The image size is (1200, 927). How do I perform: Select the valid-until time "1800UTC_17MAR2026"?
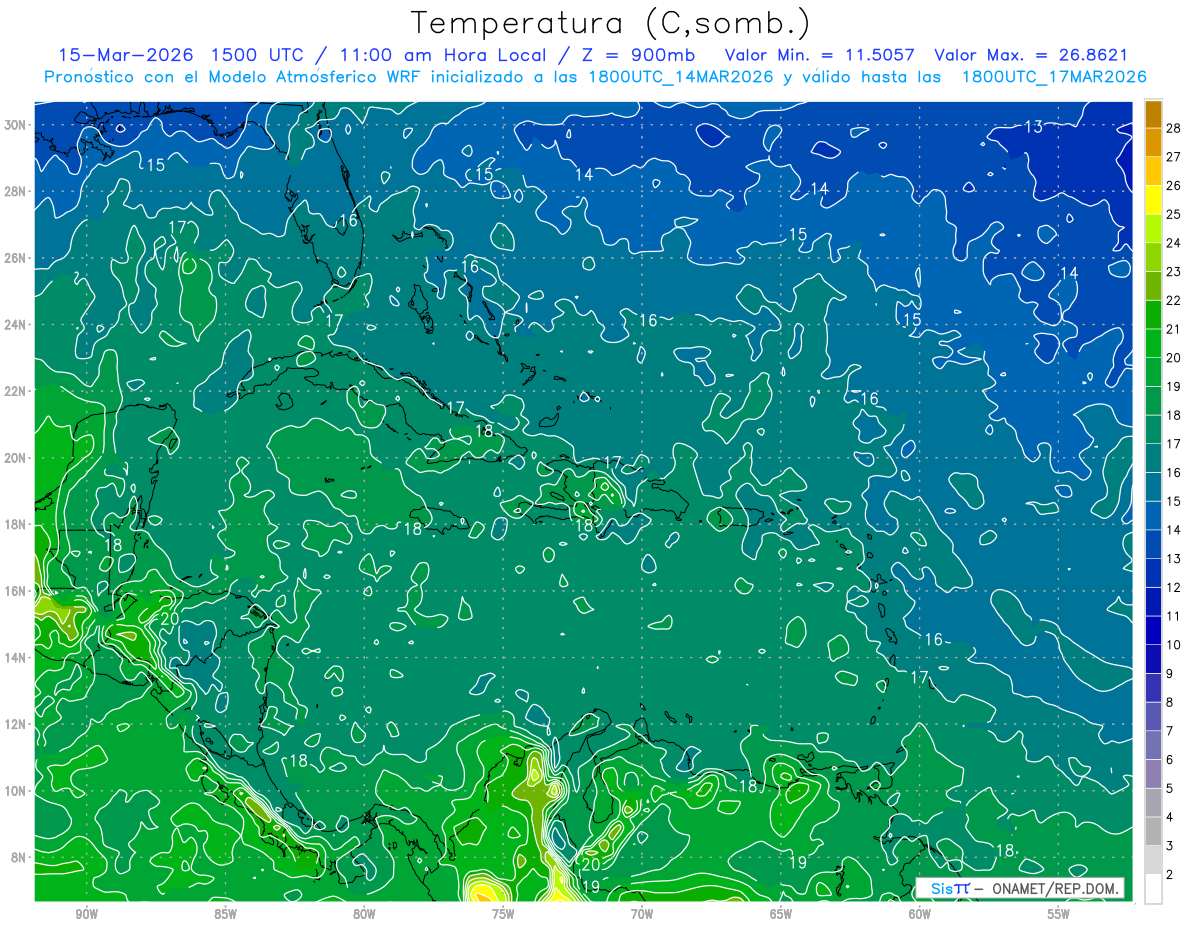point(1053,77)
